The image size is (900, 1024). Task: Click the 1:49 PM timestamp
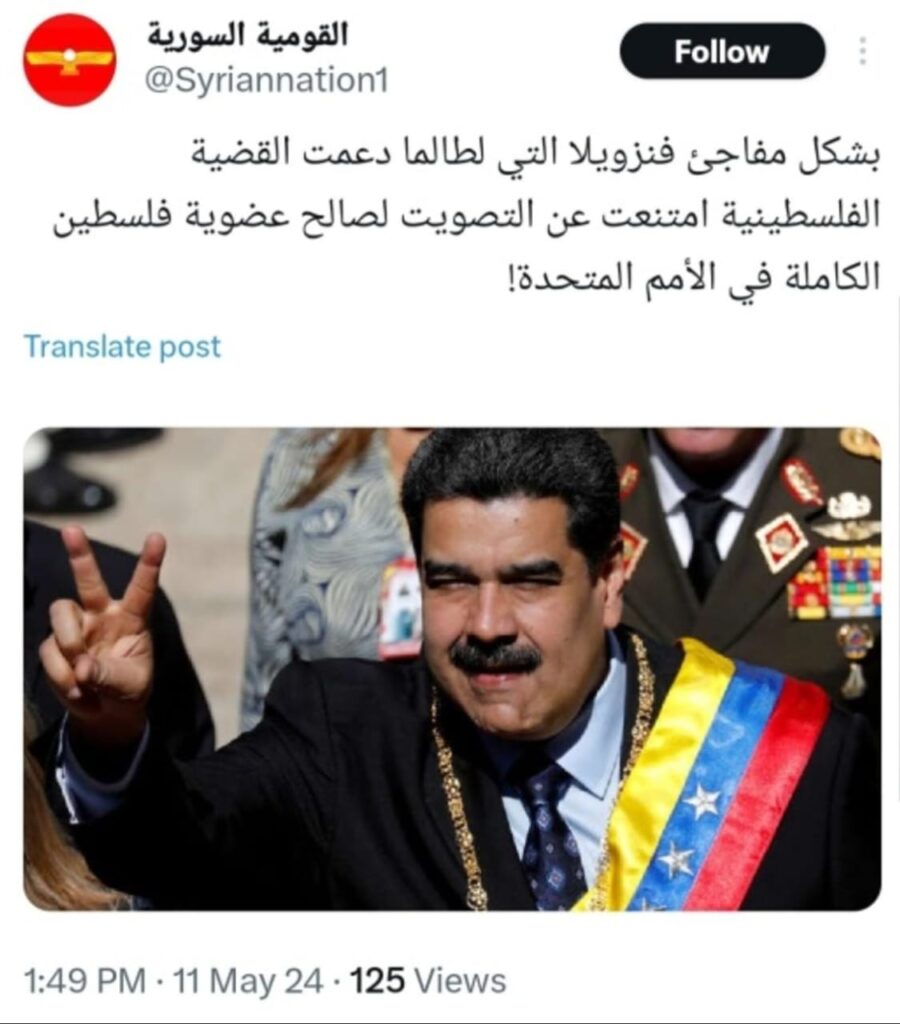click(84, 981)
